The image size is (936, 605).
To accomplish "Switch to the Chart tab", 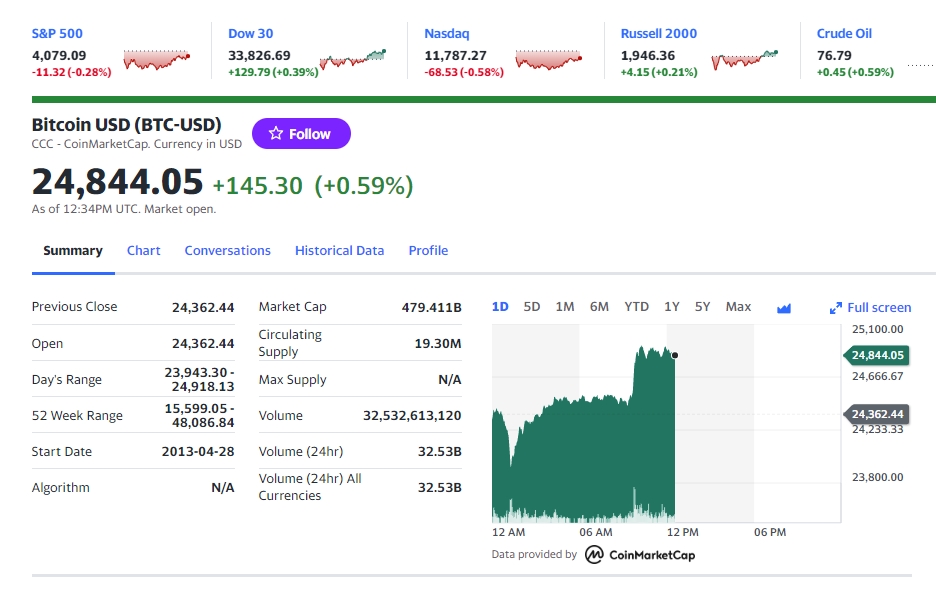I will [143, 251].
